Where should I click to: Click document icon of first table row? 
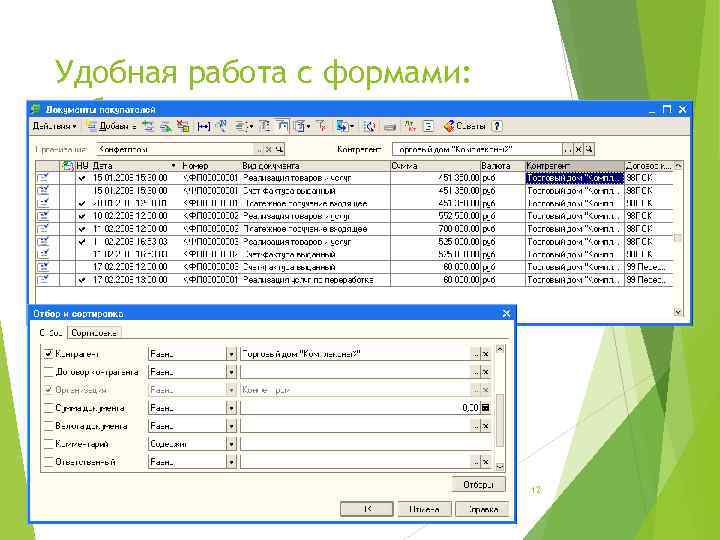[43, 178]
